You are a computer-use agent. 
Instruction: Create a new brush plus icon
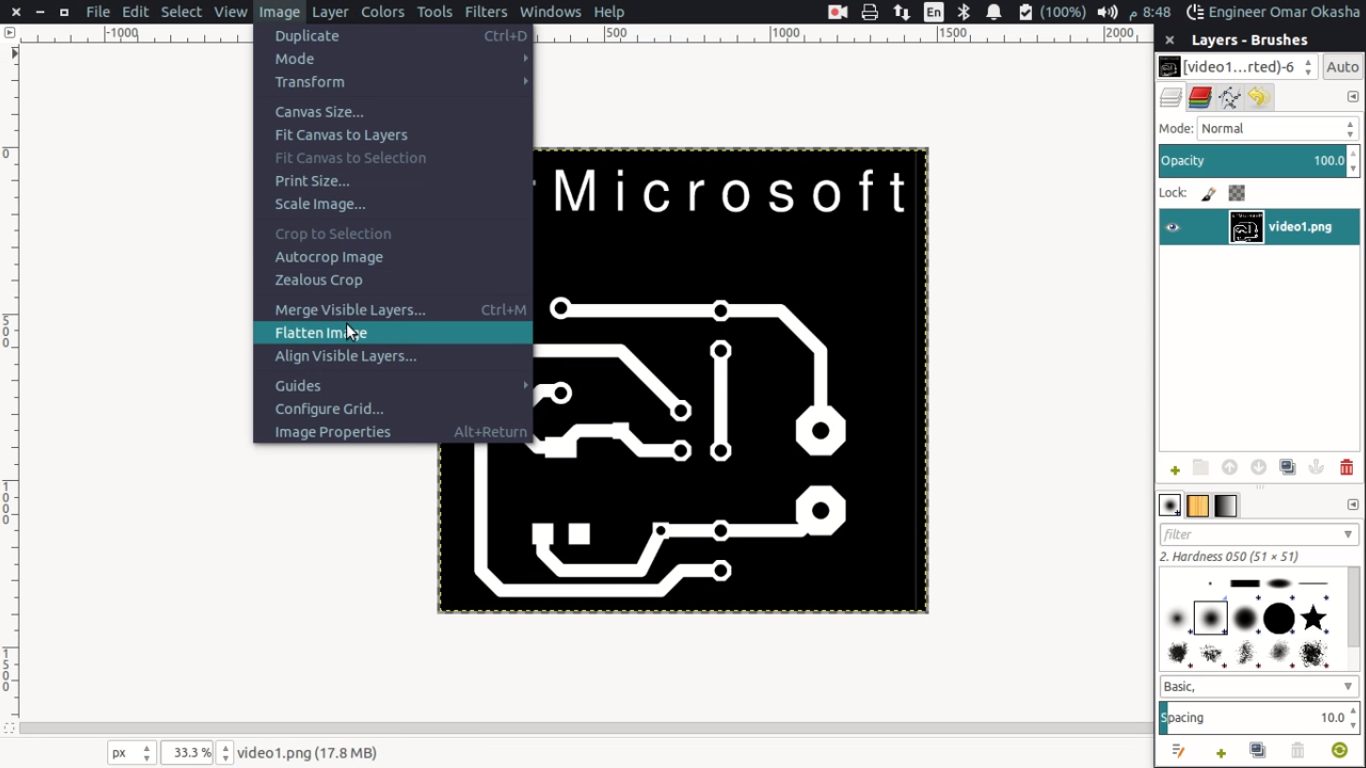pyautogui.click(x=1221, y=751)
